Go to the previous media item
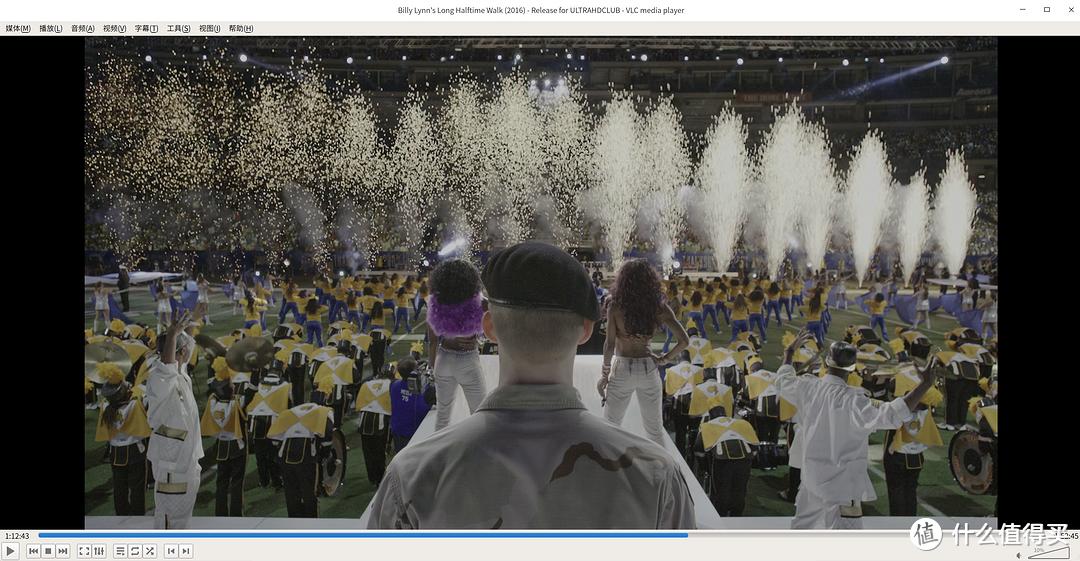Image resolution: width=1080 pixels, height=561 pixels. [33, 551]
